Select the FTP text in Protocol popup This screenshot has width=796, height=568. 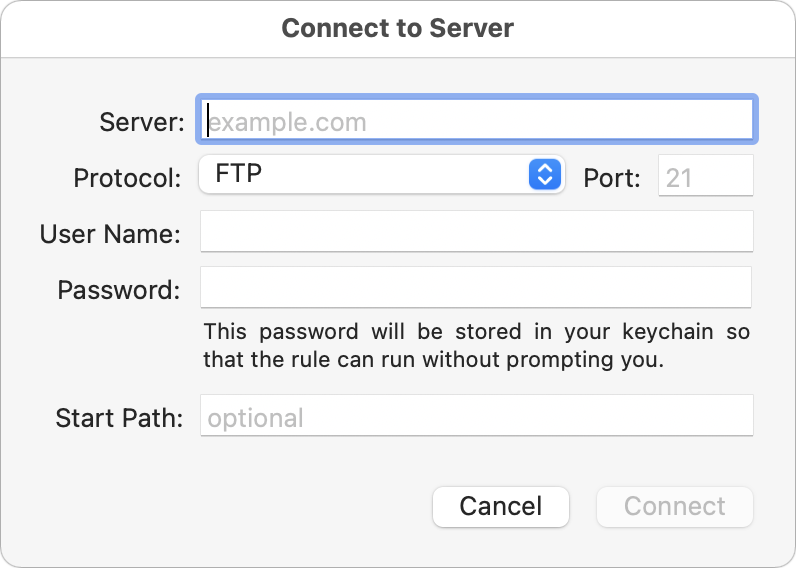(239, 174)
